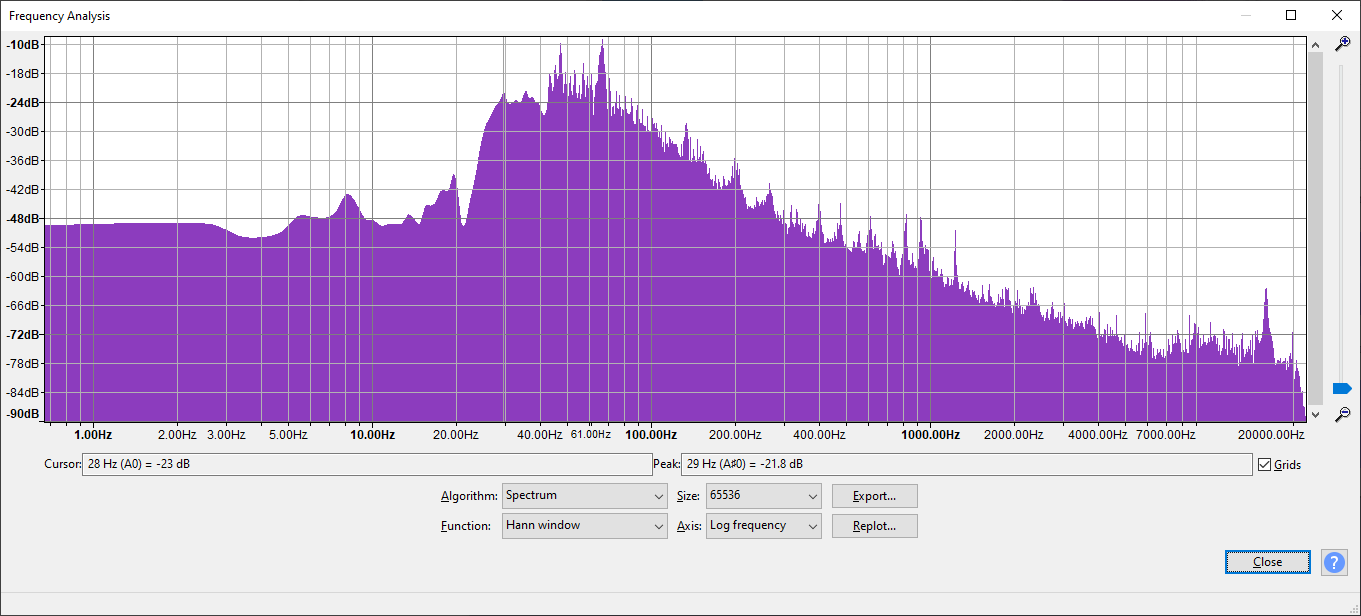1361x616 pixels.
Task: Click the zoom in magnifier icon
Action: pyautogui.click(x=1343, y=43)
